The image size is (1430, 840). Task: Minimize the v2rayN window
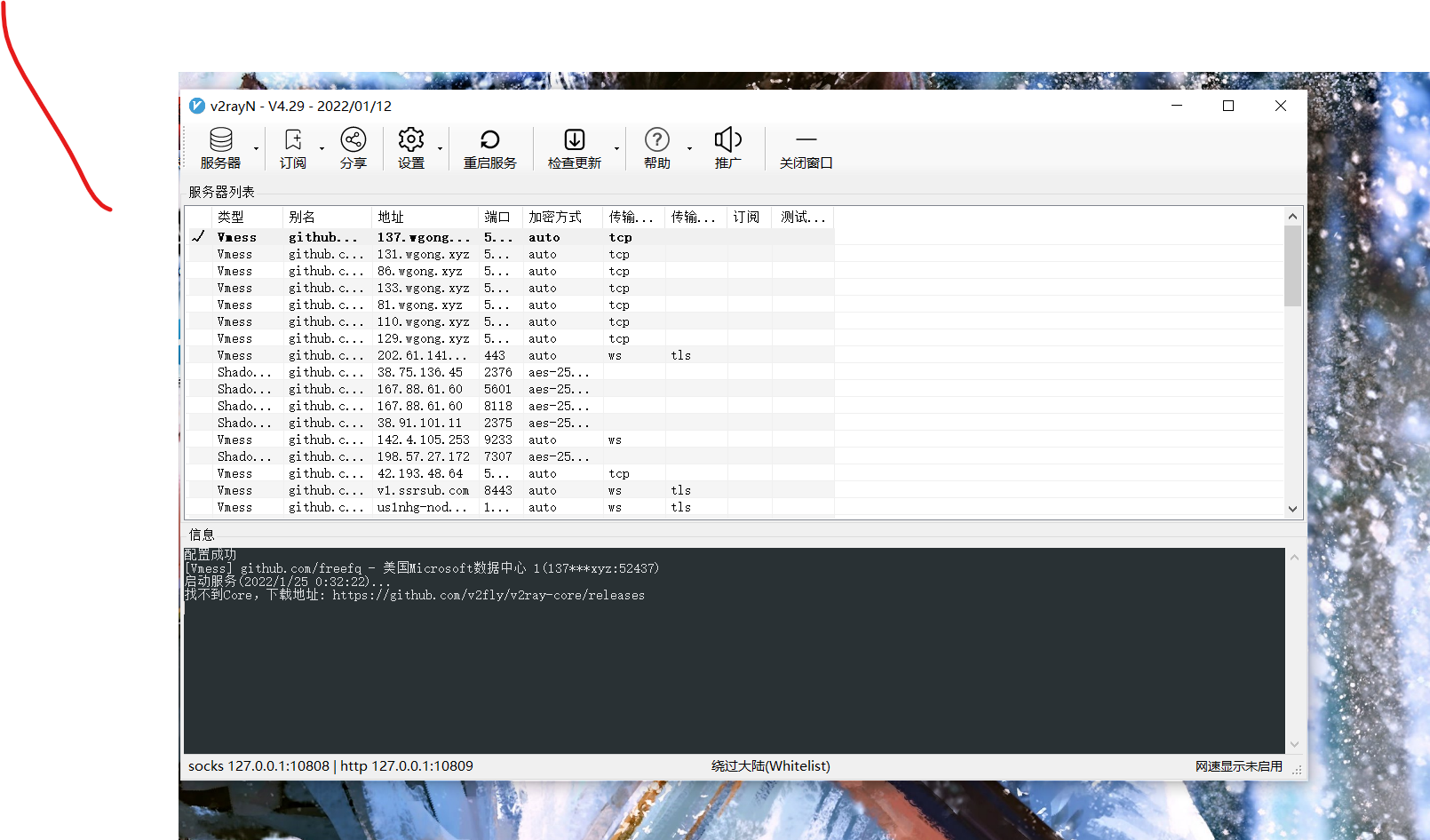pos(1177,106)
